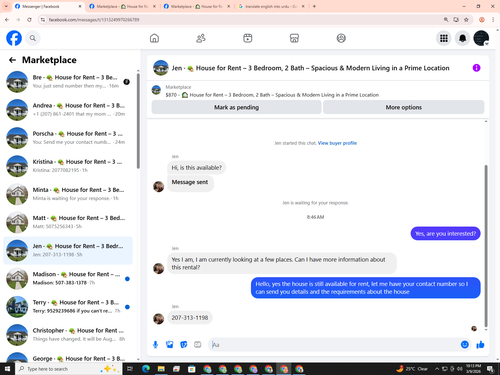This screenshot has width=500, height=375.
Task: Open the Bre conversation
Action: click(68, 82)
